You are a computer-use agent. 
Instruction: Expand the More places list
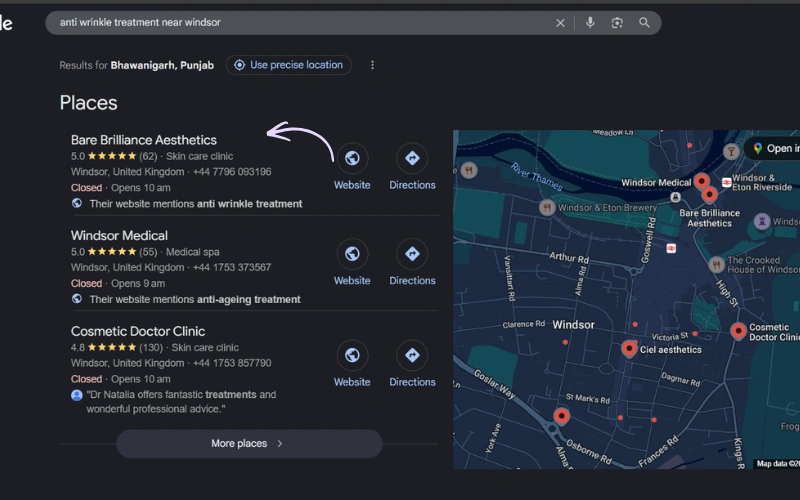249,443
